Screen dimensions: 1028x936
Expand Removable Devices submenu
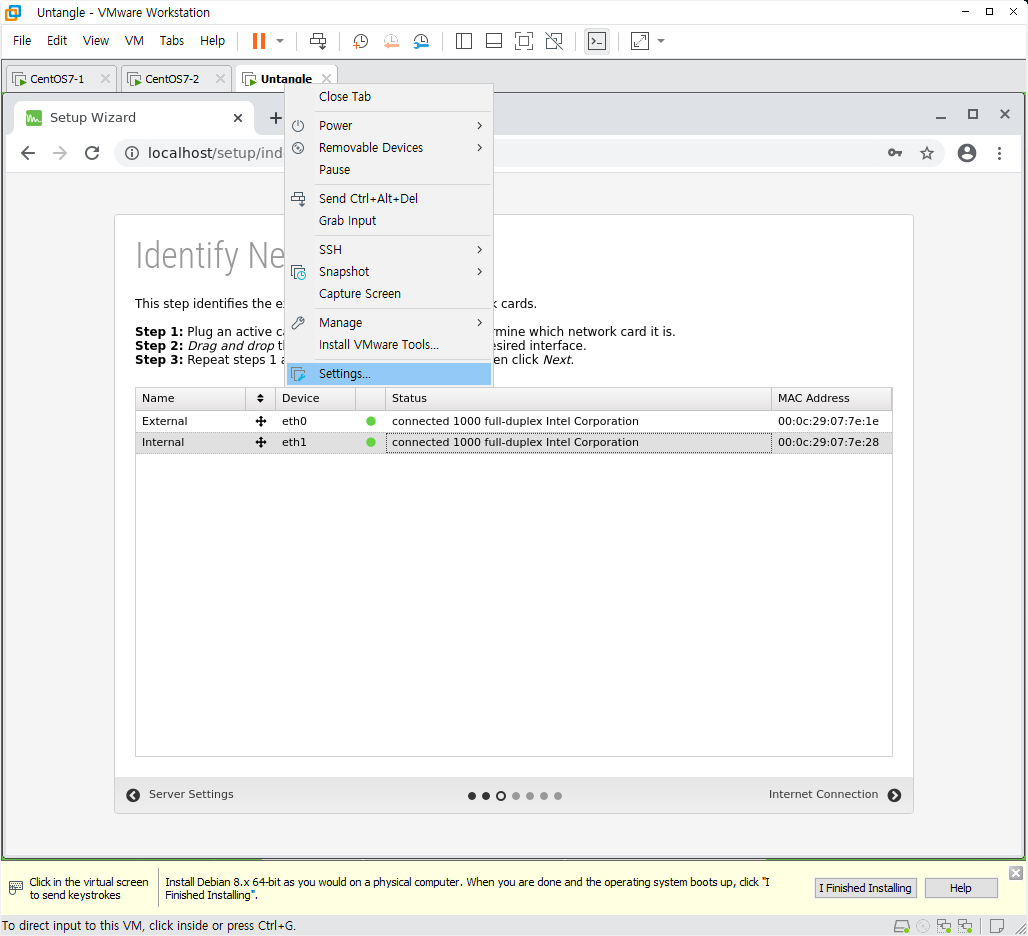pos(389,148)
